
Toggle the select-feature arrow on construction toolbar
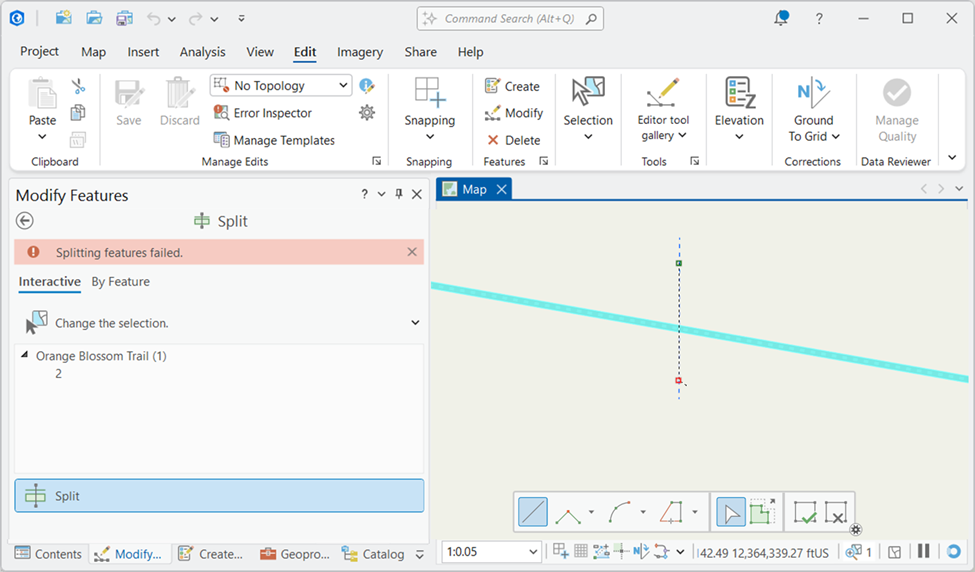[x=731, y=513]
